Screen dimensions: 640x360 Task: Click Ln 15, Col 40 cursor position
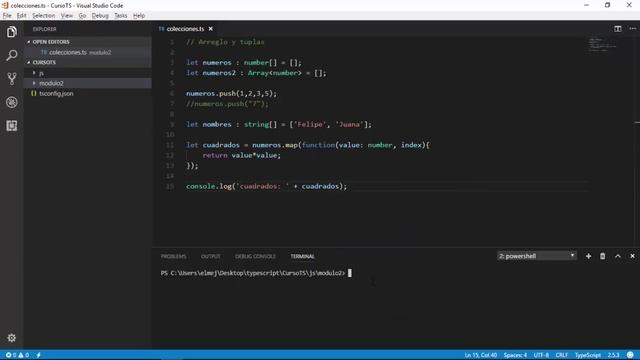coord(480,355)
